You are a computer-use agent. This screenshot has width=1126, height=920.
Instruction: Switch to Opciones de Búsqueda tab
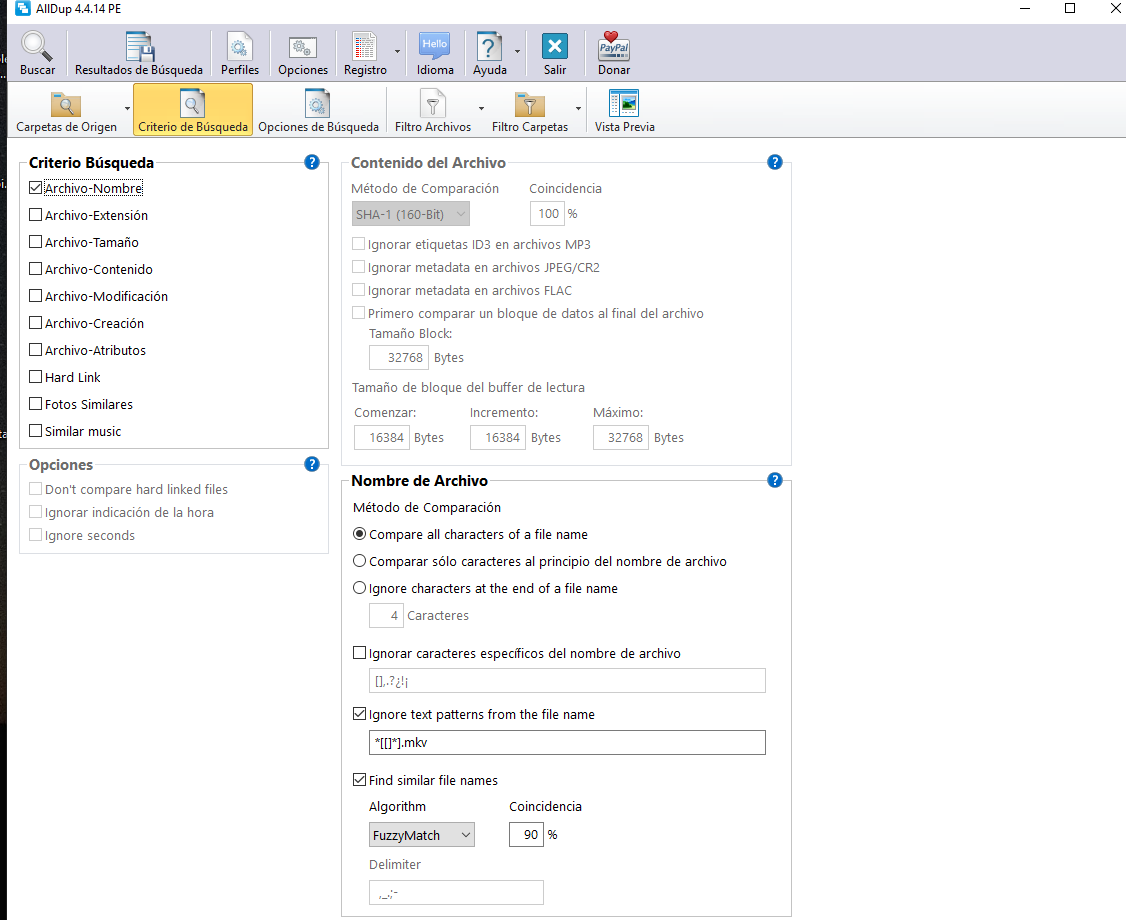318,109
